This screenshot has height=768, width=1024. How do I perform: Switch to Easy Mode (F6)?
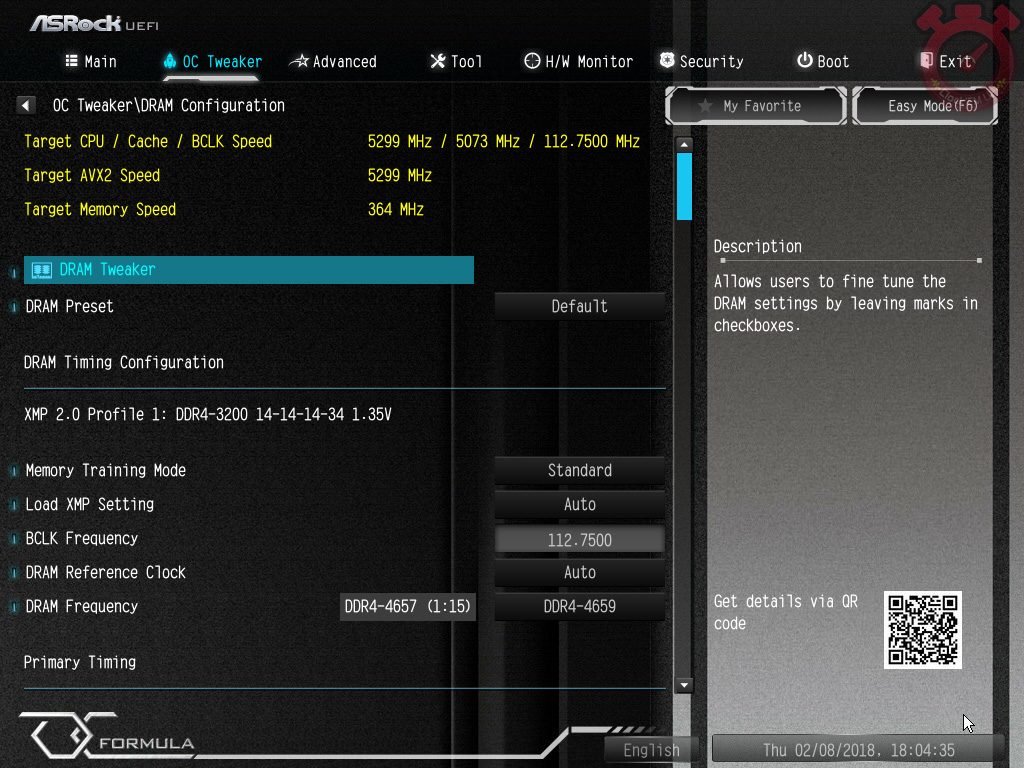pos(924,106)
